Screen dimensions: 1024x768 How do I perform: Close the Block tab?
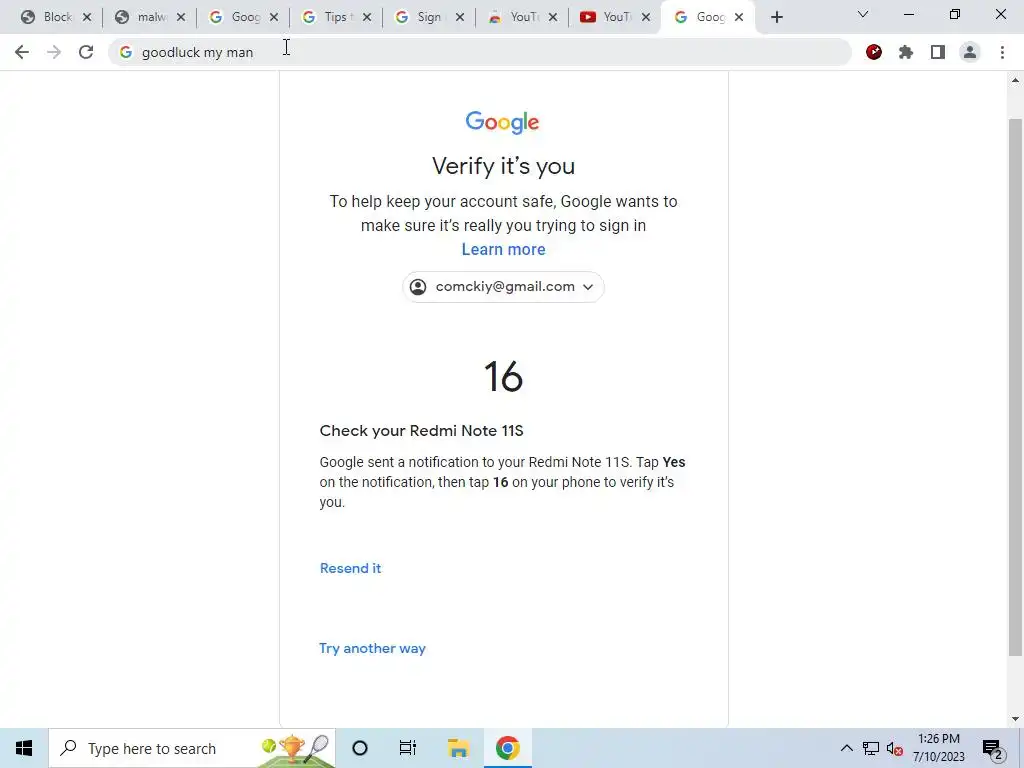(x=87, y=18)
